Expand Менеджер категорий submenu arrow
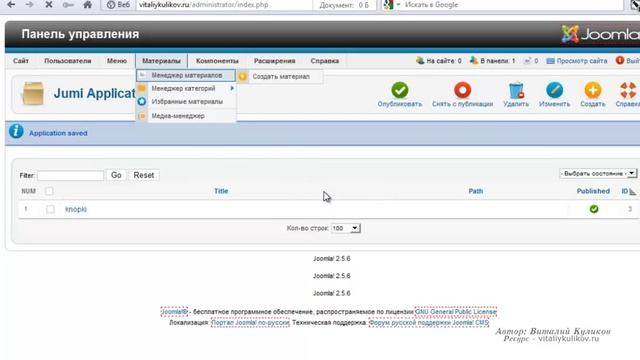Viewport: 640px width, 360px height. click(232, 88)
